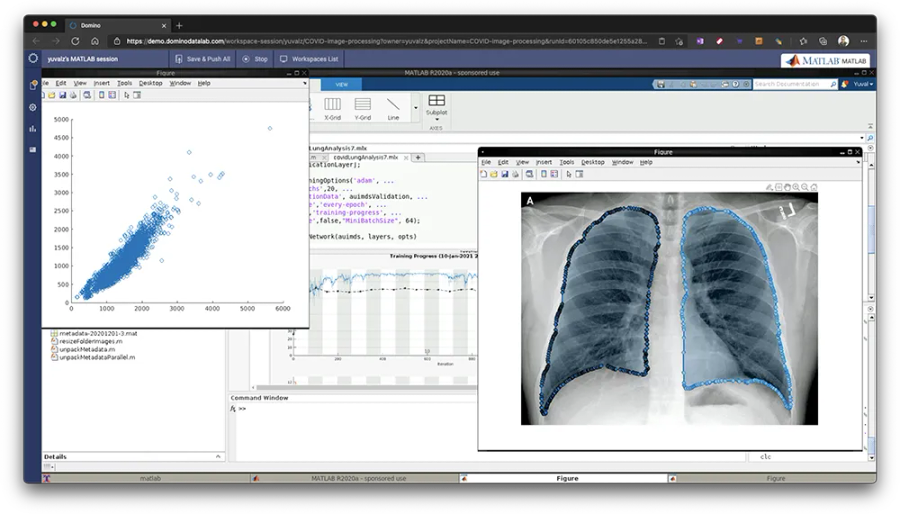Screen dimensions: 900x514
Task: Toggle the Y-Grid option in the ribbon
Action: [x=363, y=108]
